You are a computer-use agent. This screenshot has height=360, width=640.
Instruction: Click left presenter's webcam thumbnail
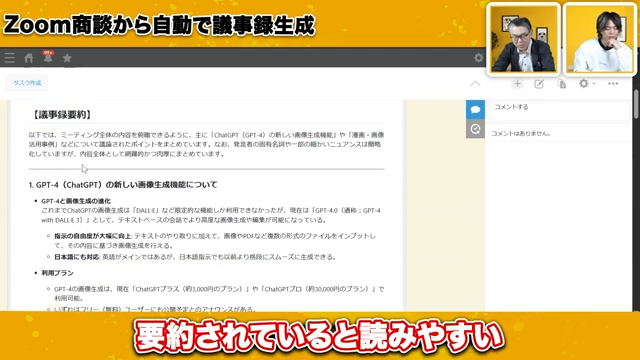pos(523,39)
